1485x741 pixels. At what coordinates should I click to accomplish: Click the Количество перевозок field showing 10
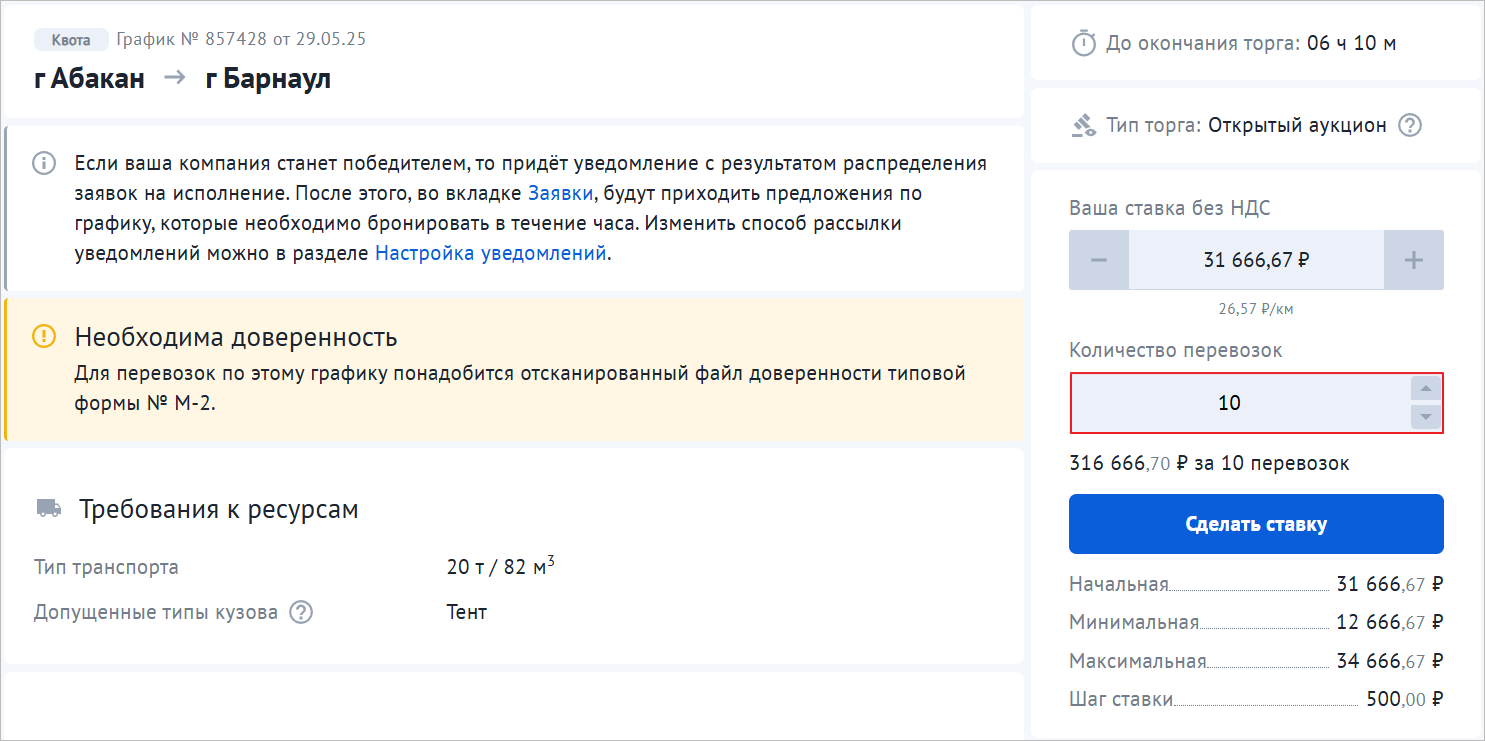pyautogui.click(x=1257, y=403)
